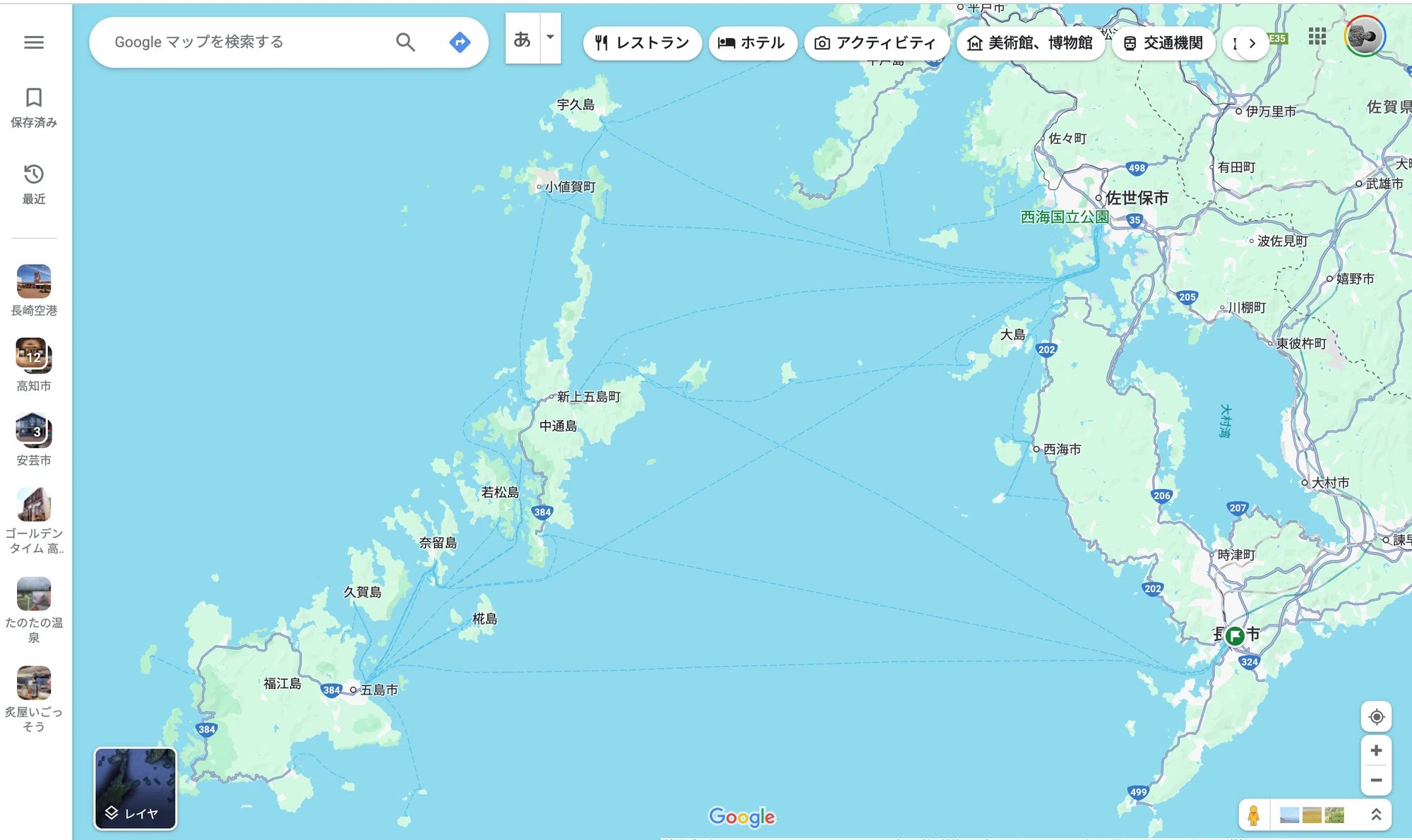Viewport: 1412px width, 840px height.
Task: Click the 伊万里市 city label
Action: pos(1271,111)
